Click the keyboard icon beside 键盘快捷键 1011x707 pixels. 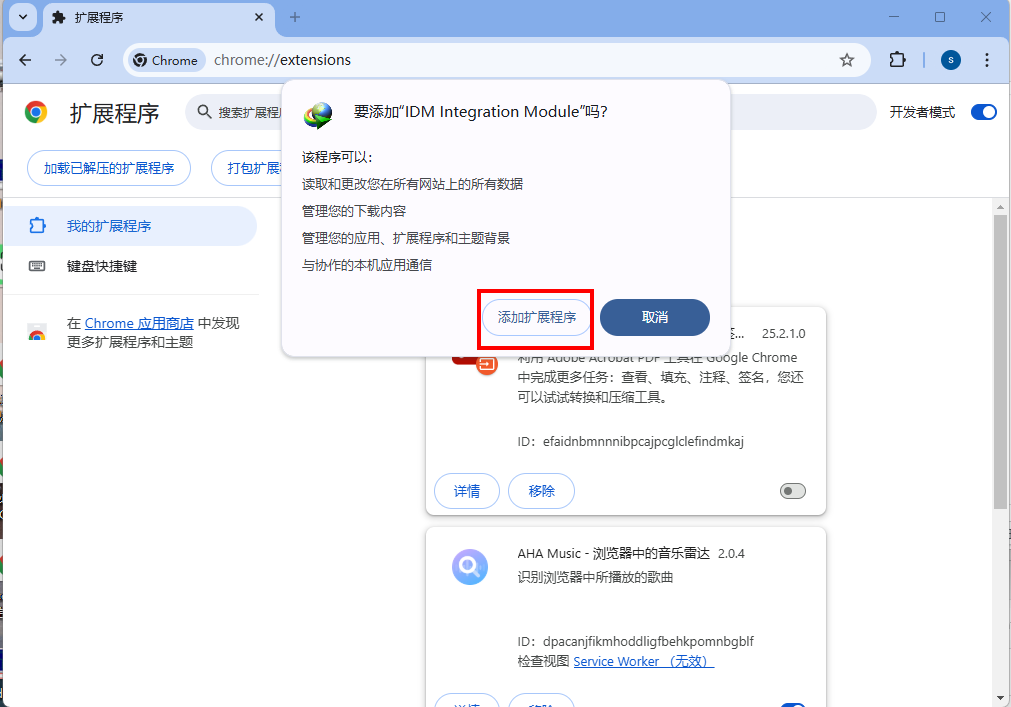click(x=37, y=266)
